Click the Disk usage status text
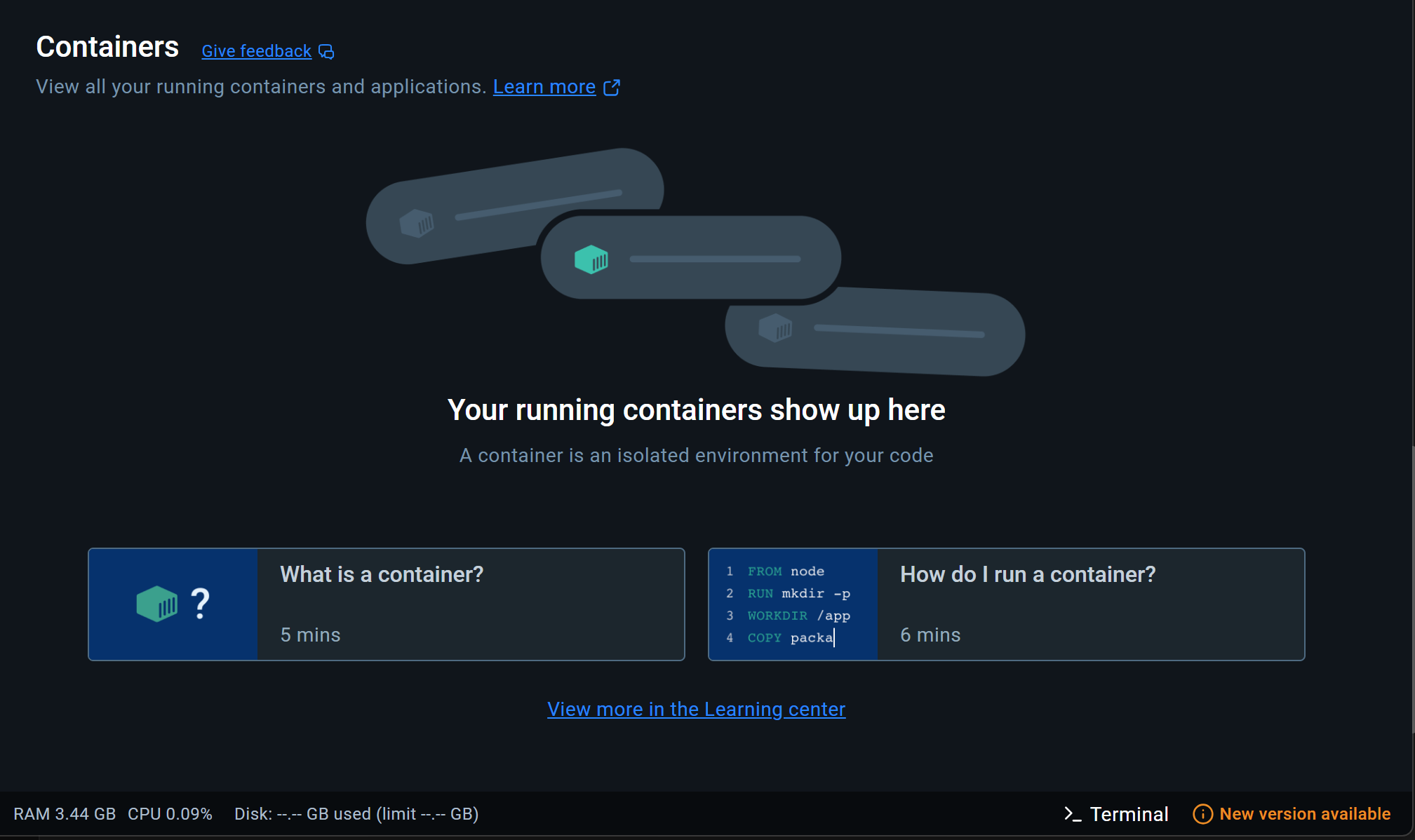The width and height of the screenshot is (1415, 840). click(356, 814)
